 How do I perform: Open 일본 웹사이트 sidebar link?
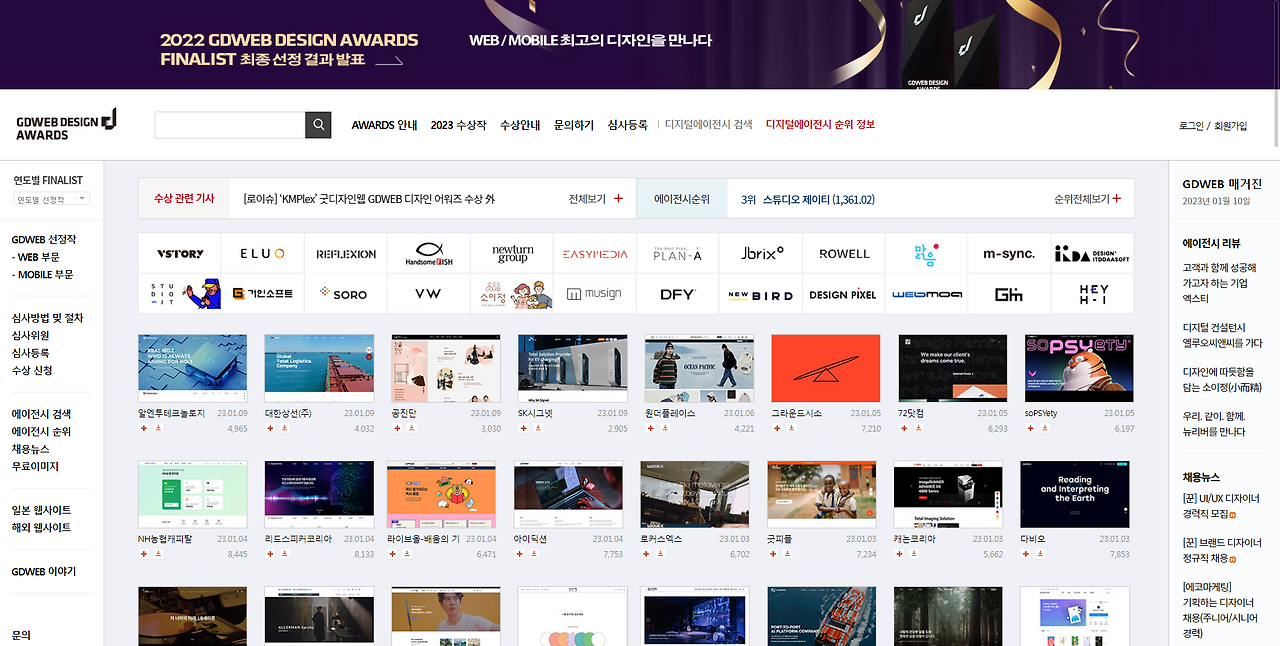pyautogui.click(x=41, y=510)
